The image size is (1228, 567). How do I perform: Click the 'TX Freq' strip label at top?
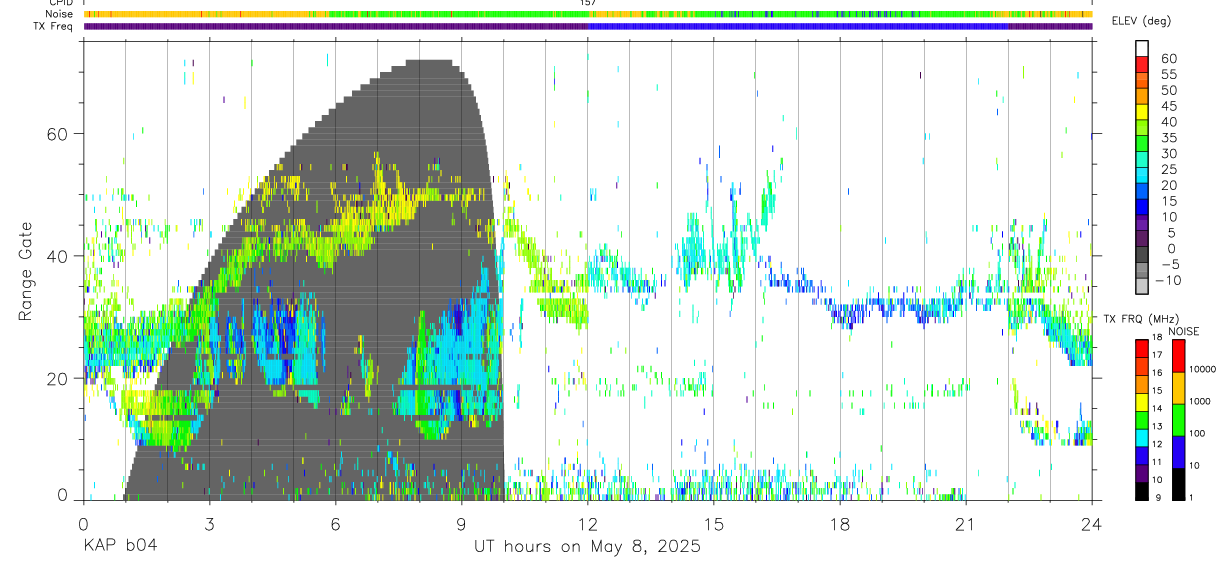[x=55, y=26]
